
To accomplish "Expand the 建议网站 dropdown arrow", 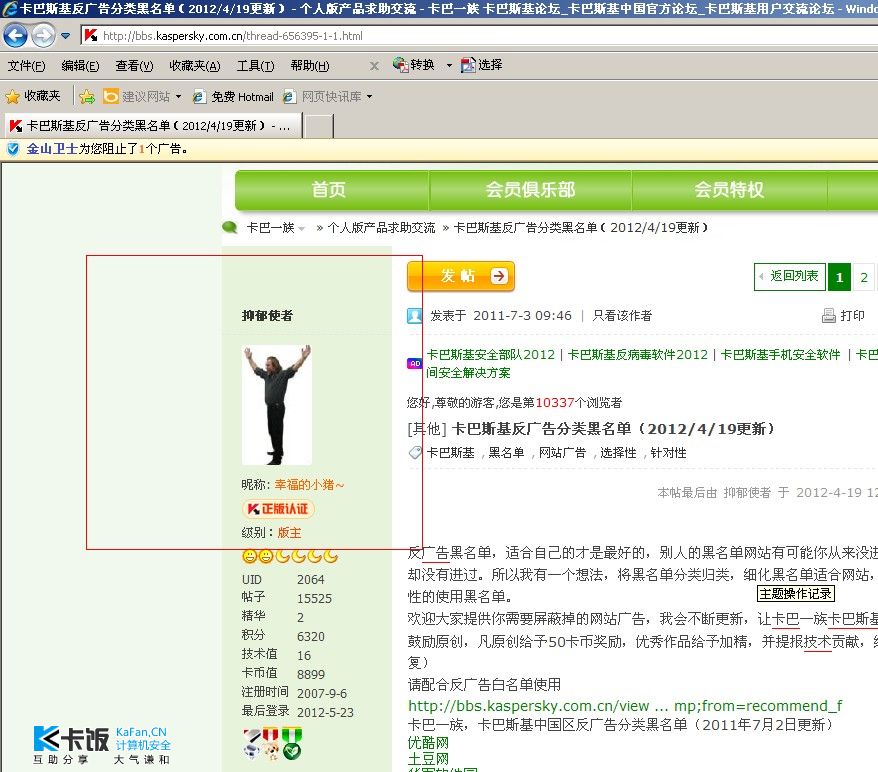I will pos(179,96).
